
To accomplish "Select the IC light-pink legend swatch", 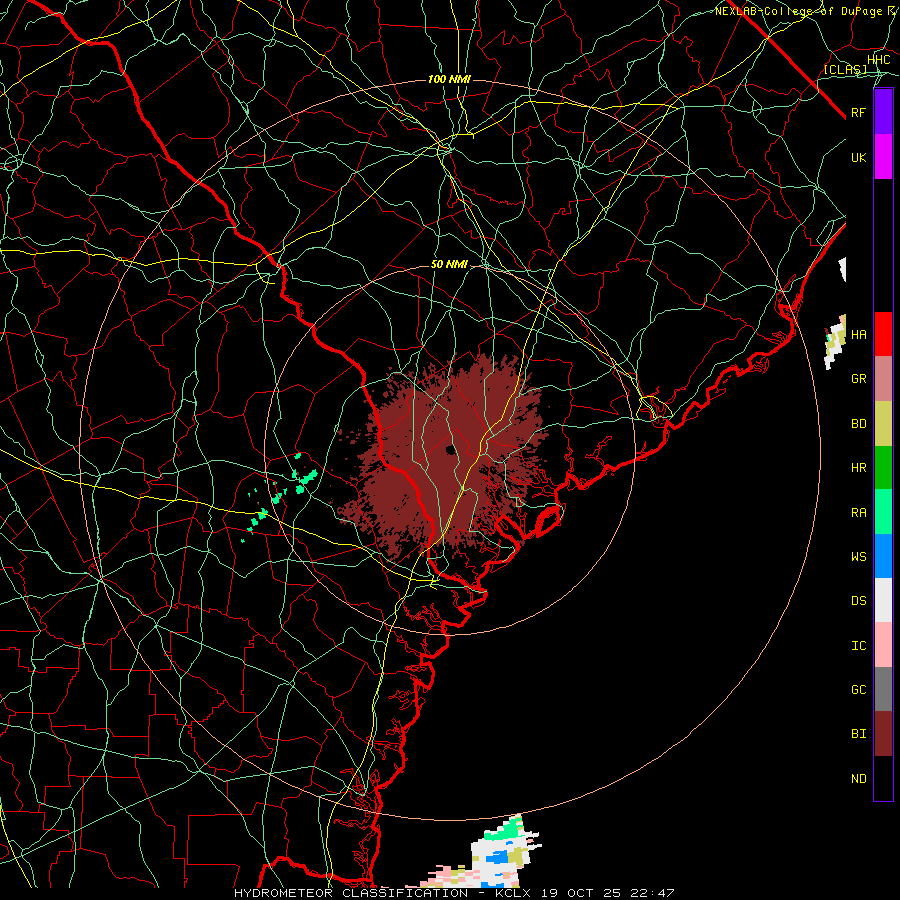I will click(883, 645).
